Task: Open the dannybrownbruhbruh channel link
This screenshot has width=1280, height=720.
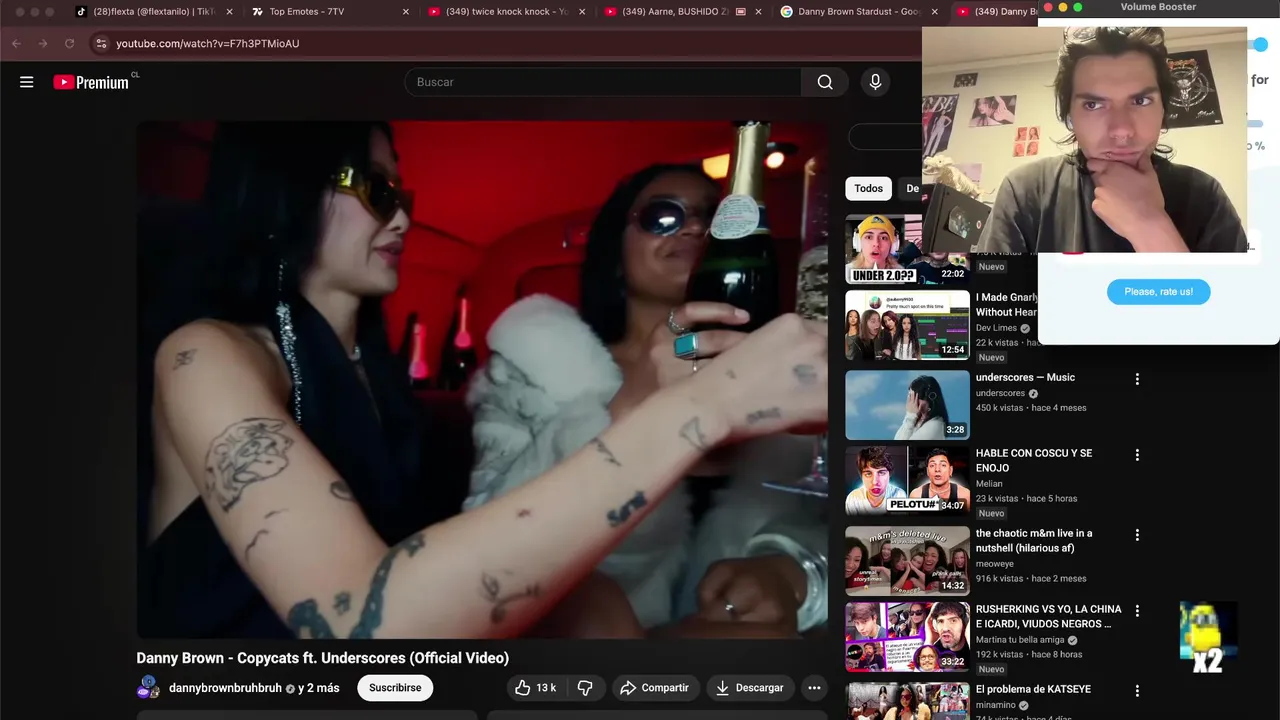Action: tap(225, 688)
